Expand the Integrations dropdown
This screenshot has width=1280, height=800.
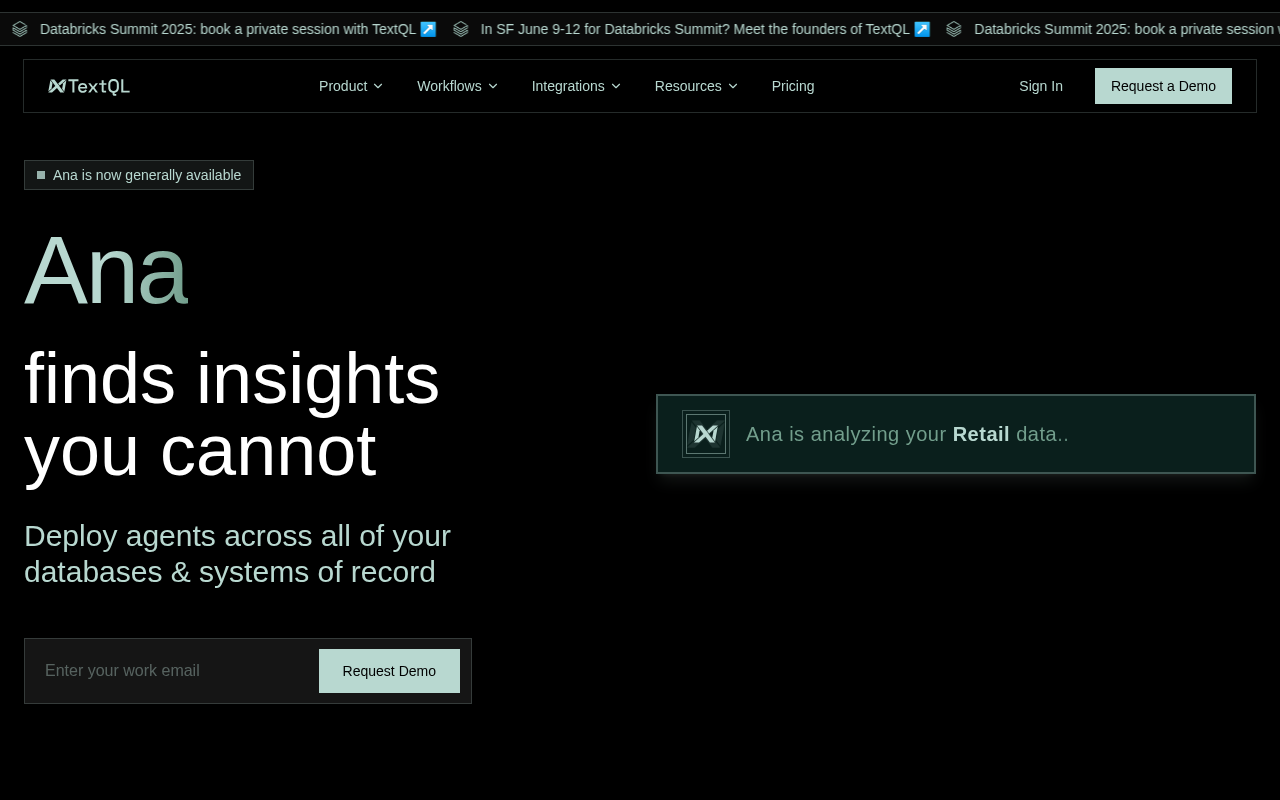click(x=576, y=86)
